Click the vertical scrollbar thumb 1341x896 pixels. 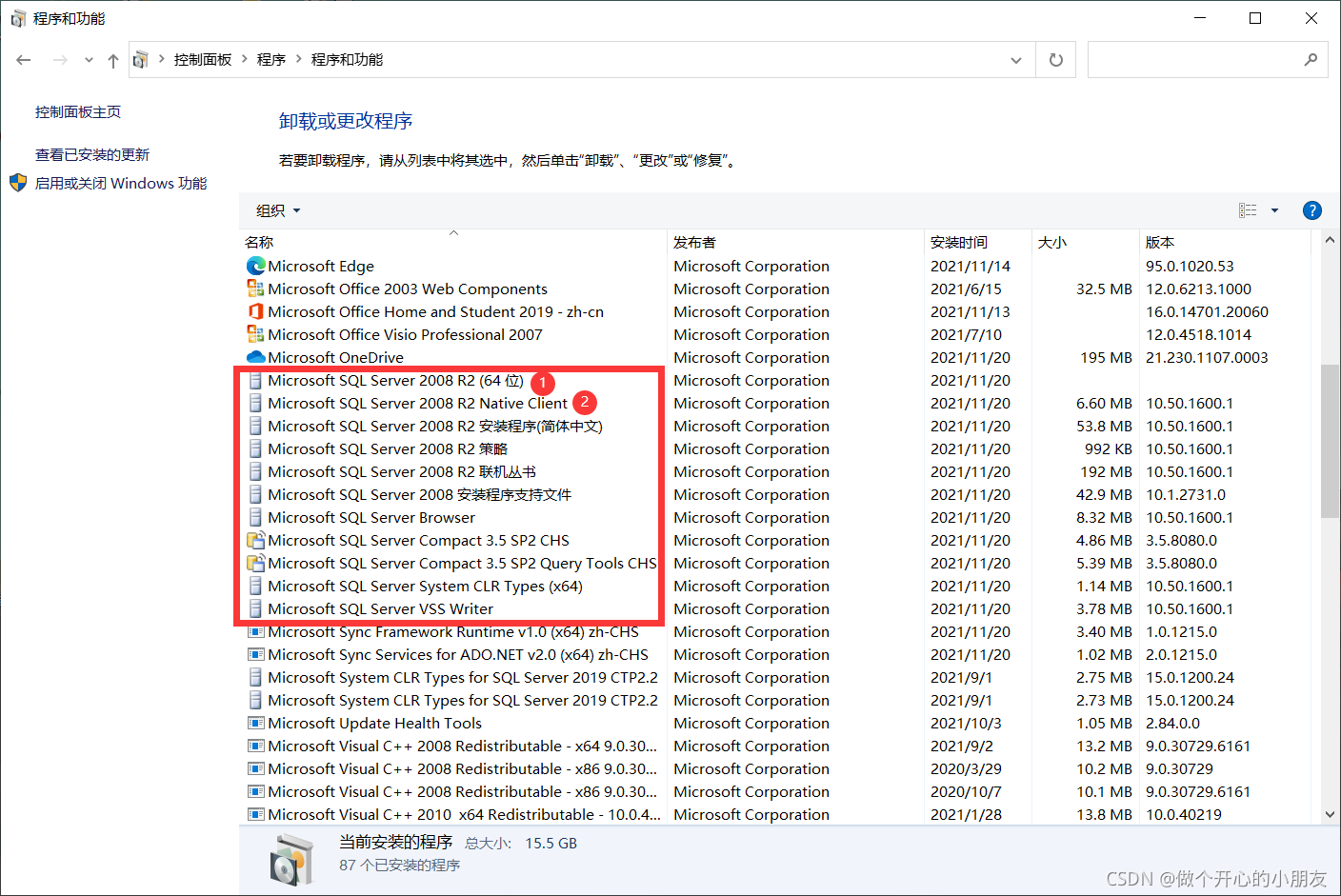[1330, 440]
